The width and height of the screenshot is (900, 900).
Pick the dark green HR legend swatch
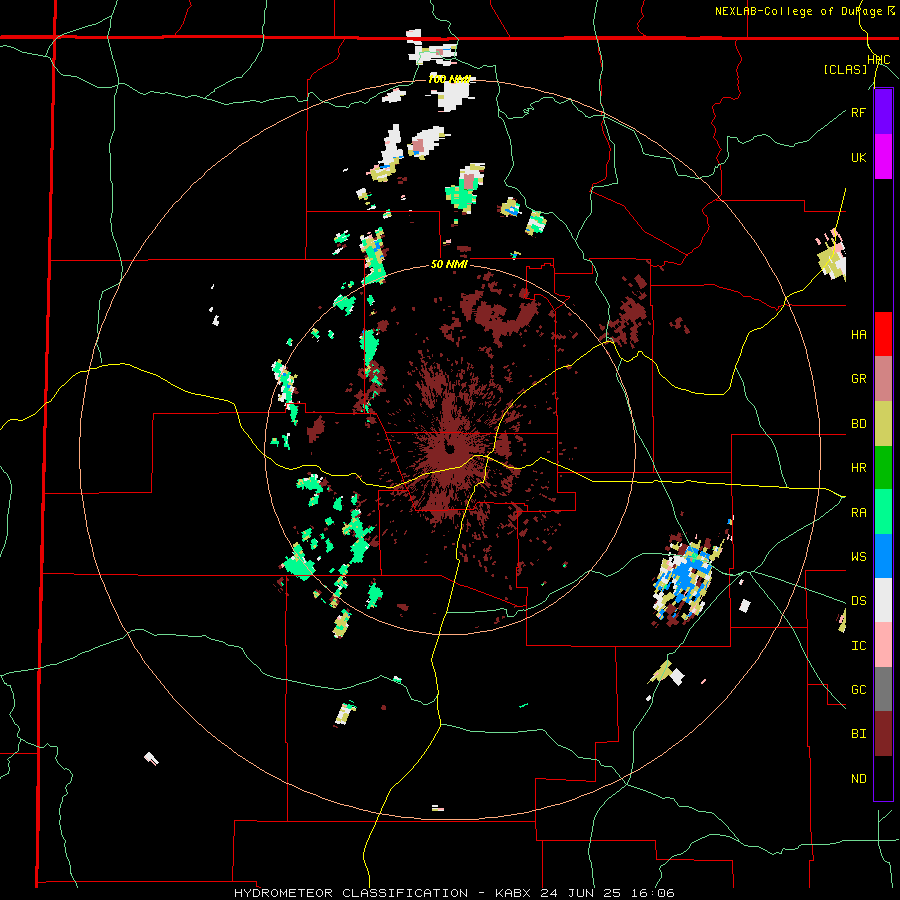point(883,468)
